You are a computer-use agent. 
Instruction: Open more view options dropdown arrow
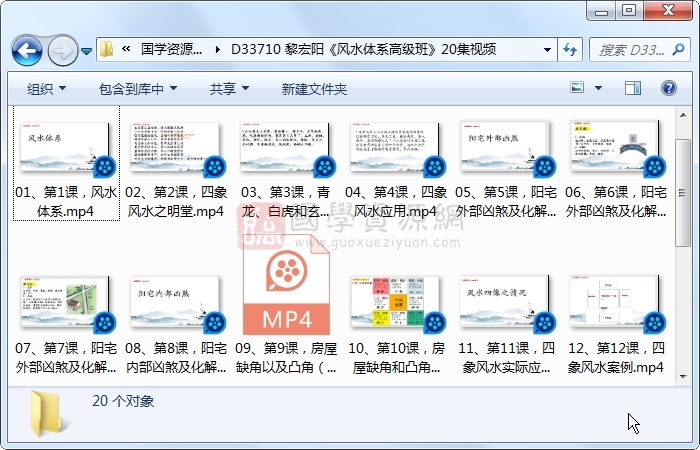coord(598,88)
